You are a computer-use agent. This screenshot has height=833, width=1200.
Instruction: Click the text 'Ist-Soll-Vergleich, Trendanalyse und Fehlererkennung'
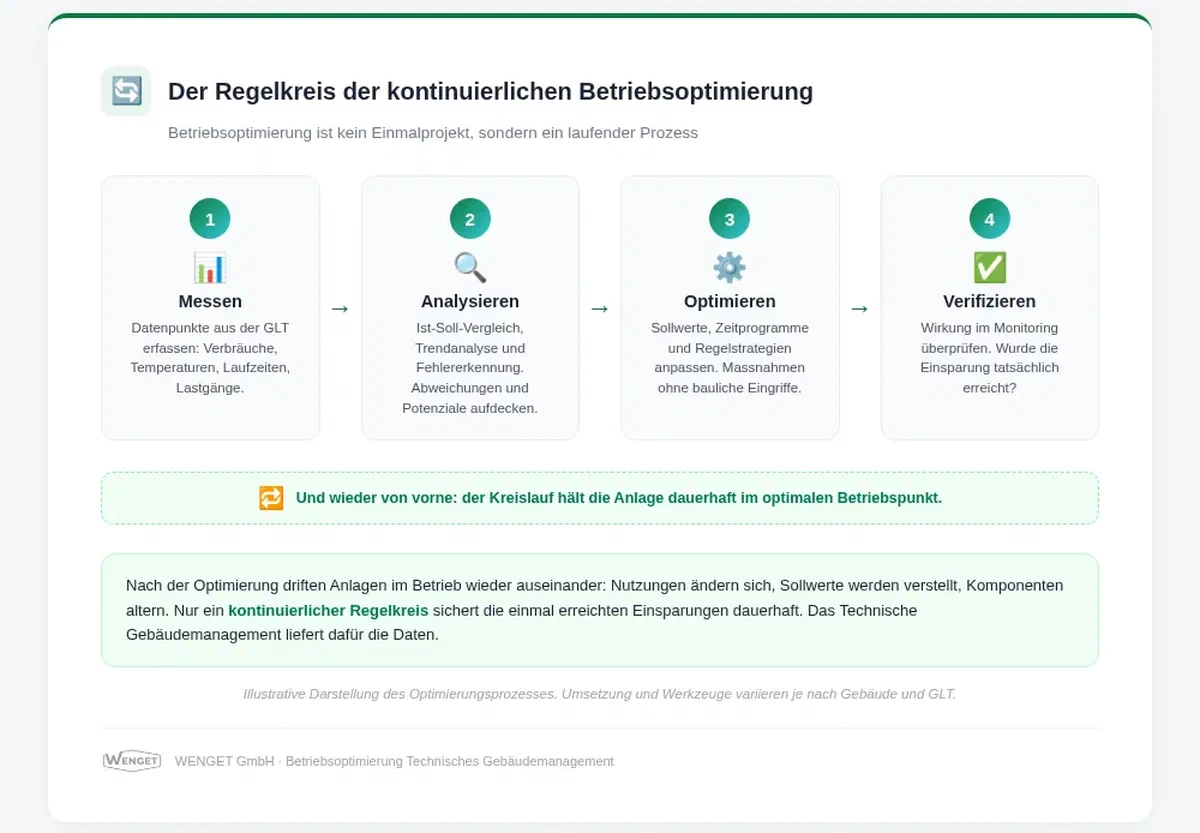coord(470,348)
